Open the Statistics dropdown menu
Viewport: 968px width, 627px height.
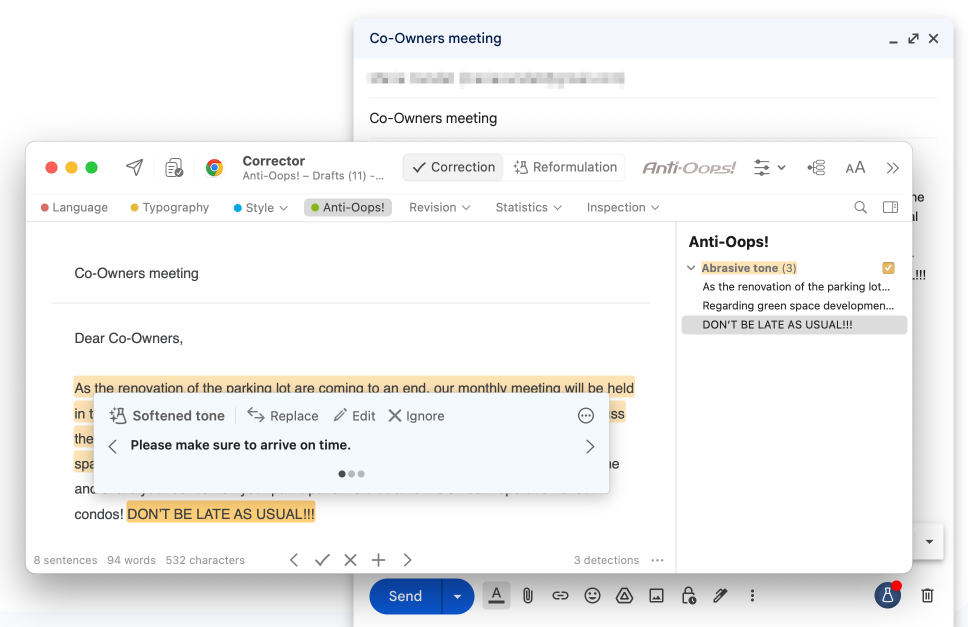(x=528, y=208)
